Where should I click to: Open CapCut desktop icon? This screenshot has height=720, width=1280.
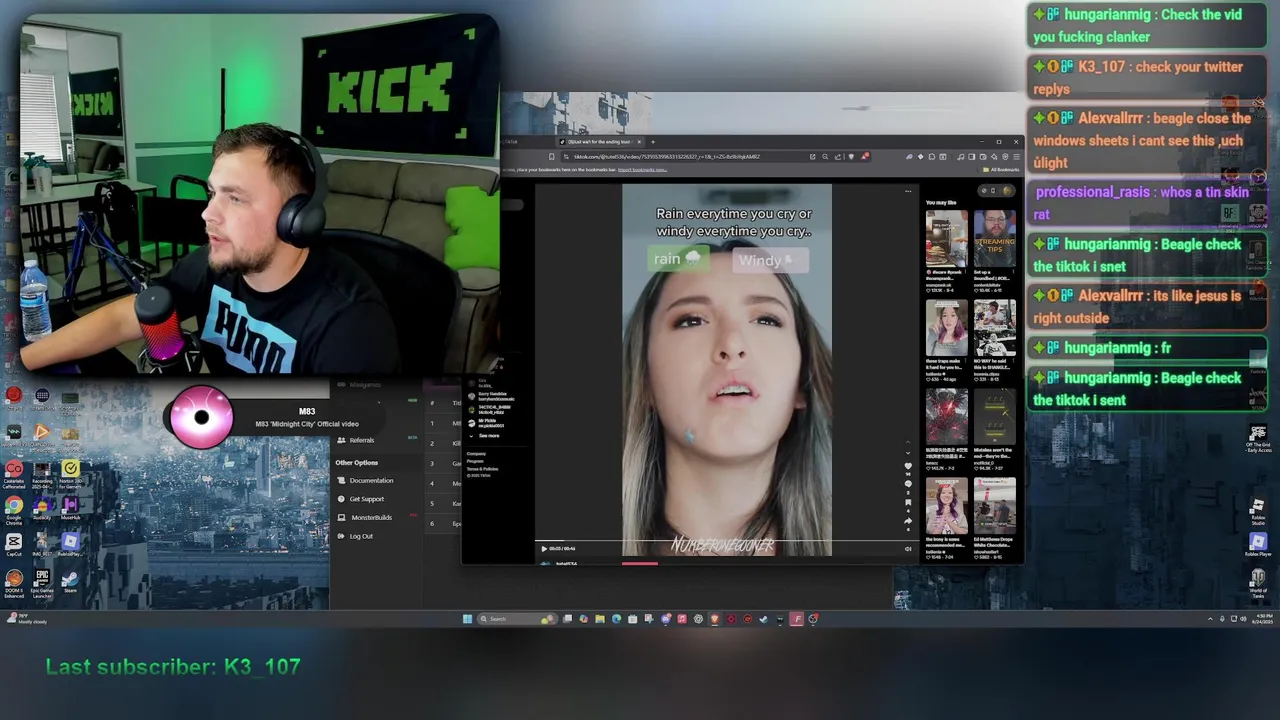[x=14, y=545]
